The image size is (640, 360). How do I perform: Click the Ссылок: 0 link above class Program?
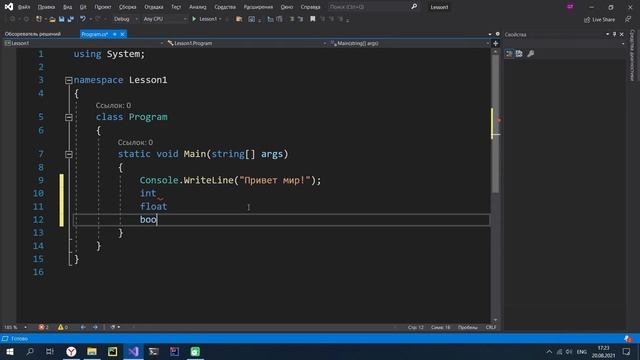pos(113,105)
